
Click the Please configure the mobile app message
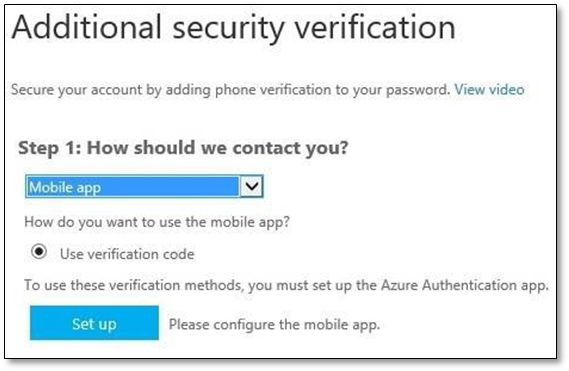click(x=274, y=325)
